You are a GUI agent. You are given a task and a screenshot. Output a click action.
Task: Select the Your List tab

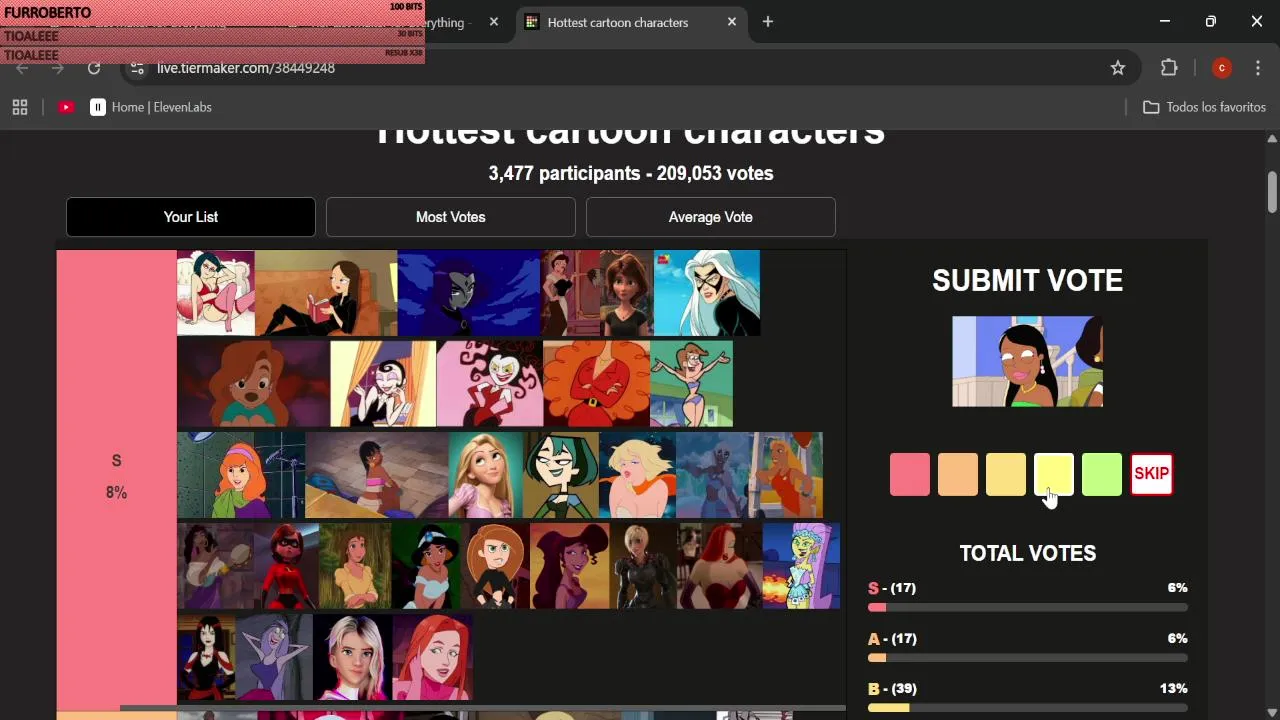tap(191, 217)
